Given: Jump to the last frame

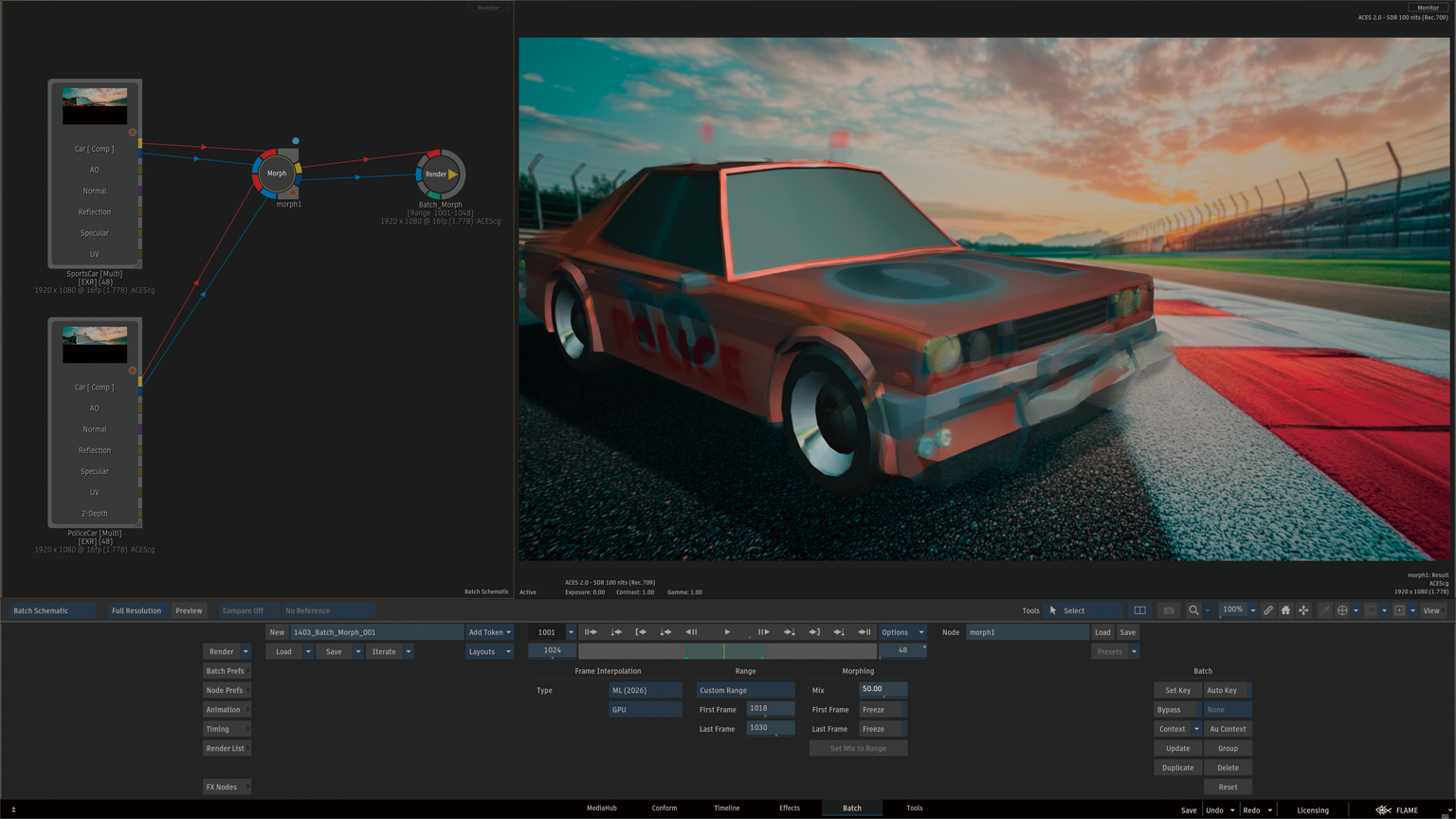Looking at the screenshot, I should tap(864, 632).
